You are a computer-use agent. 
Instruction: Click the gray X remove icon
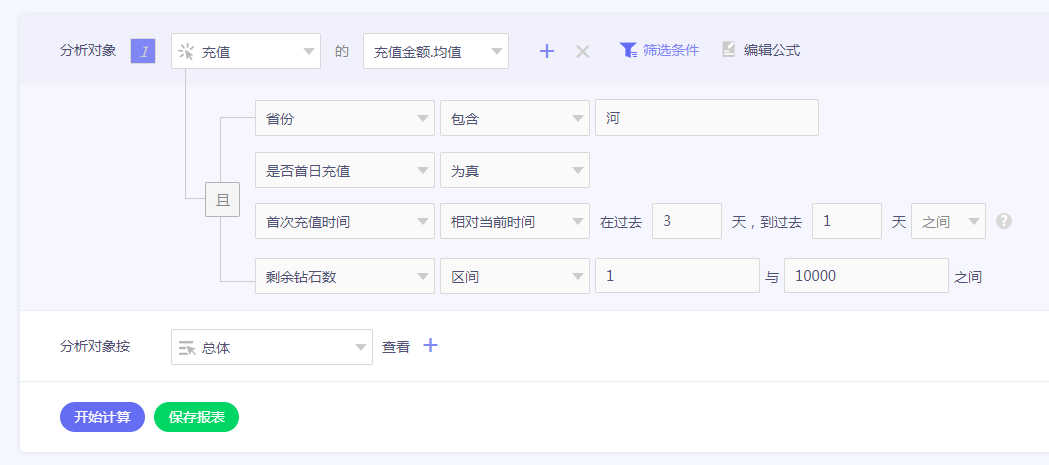pyautogui.click(x=582, y=51)
